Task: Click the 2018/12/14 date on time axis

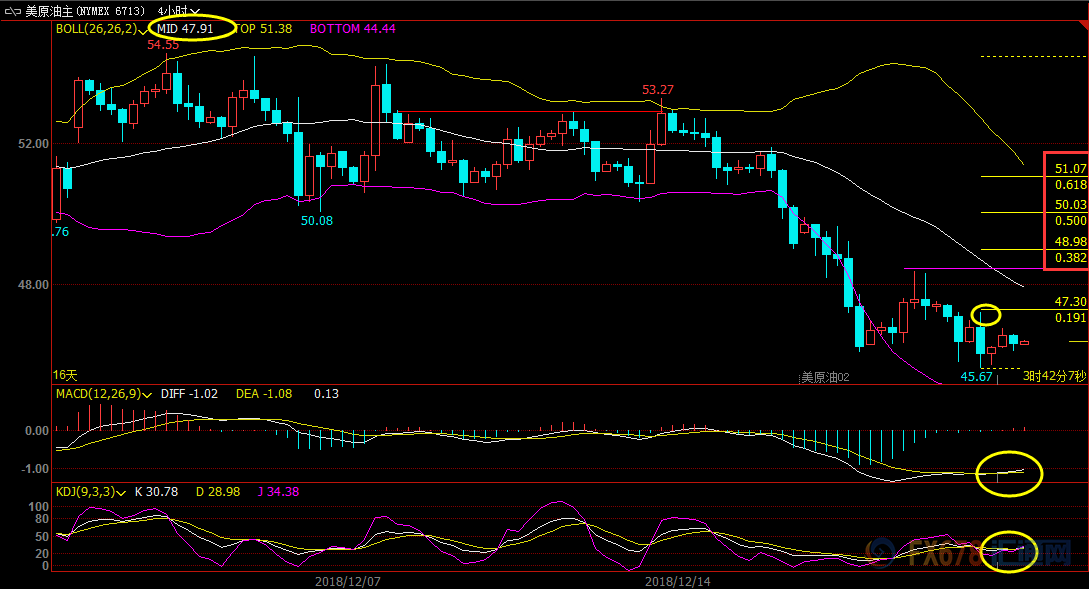Action: click(677, 580)
